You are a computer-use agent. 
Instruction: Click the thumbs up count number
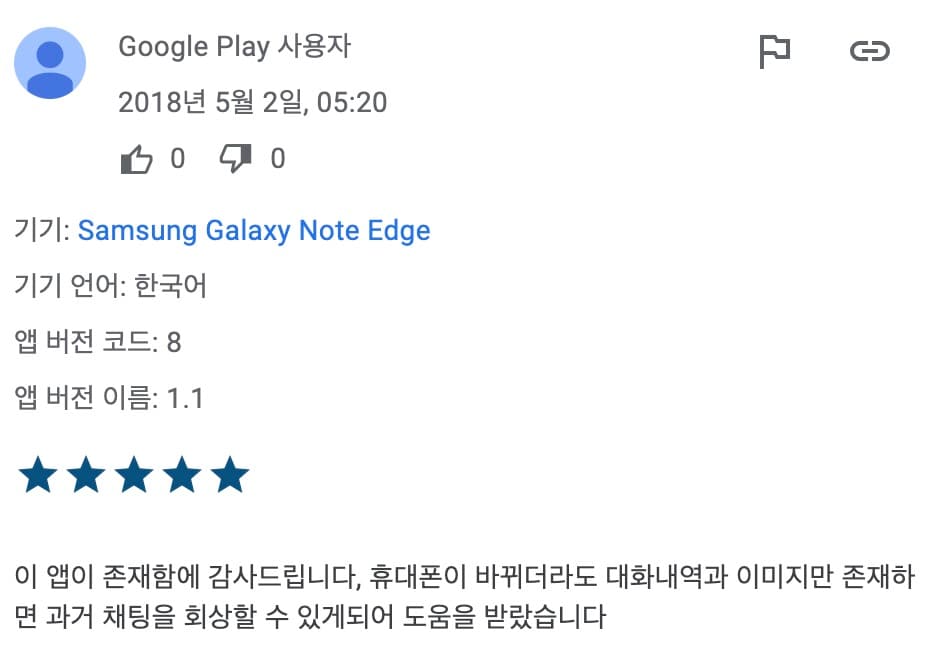177,159
